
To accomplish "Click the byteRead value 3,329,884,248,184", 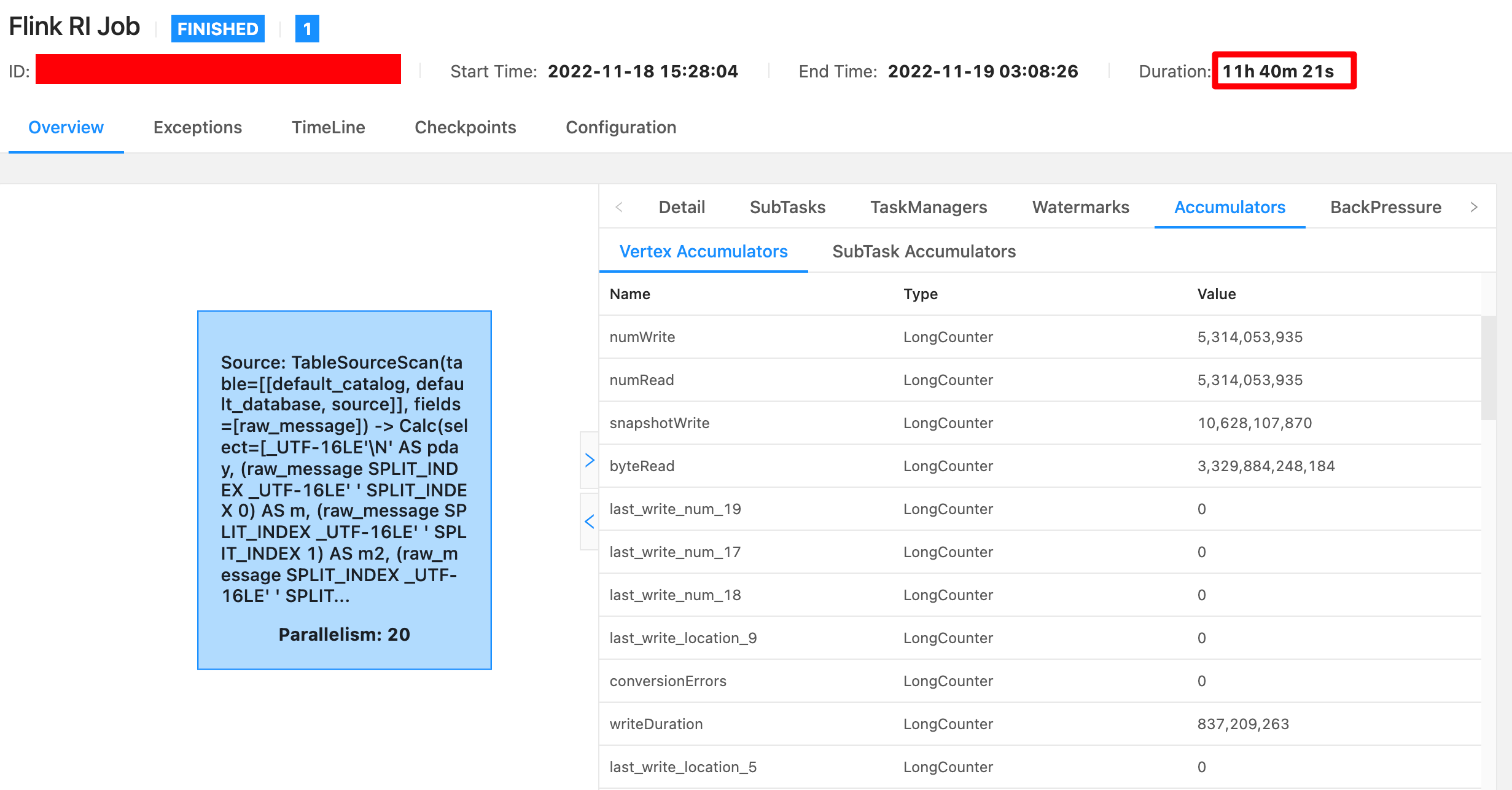I will 1266,466.
